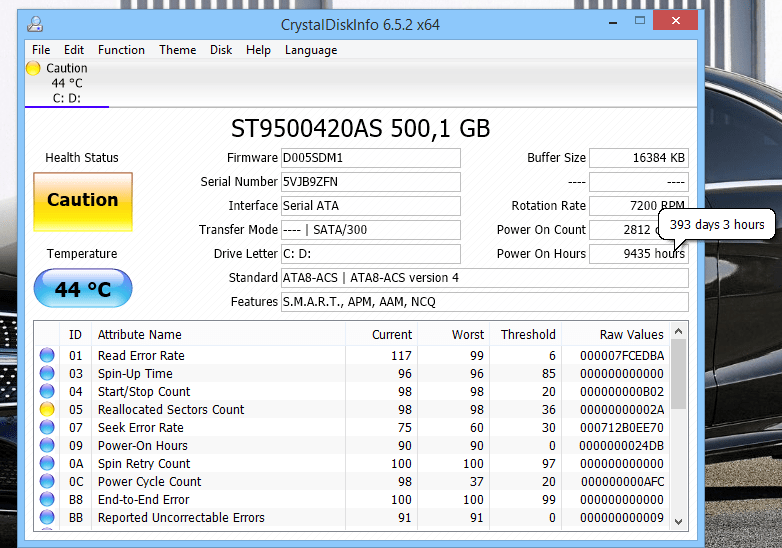782x548 pixels.
Task: Click the Start/Stop Count attribute name
Action: [x=144, y=391]
